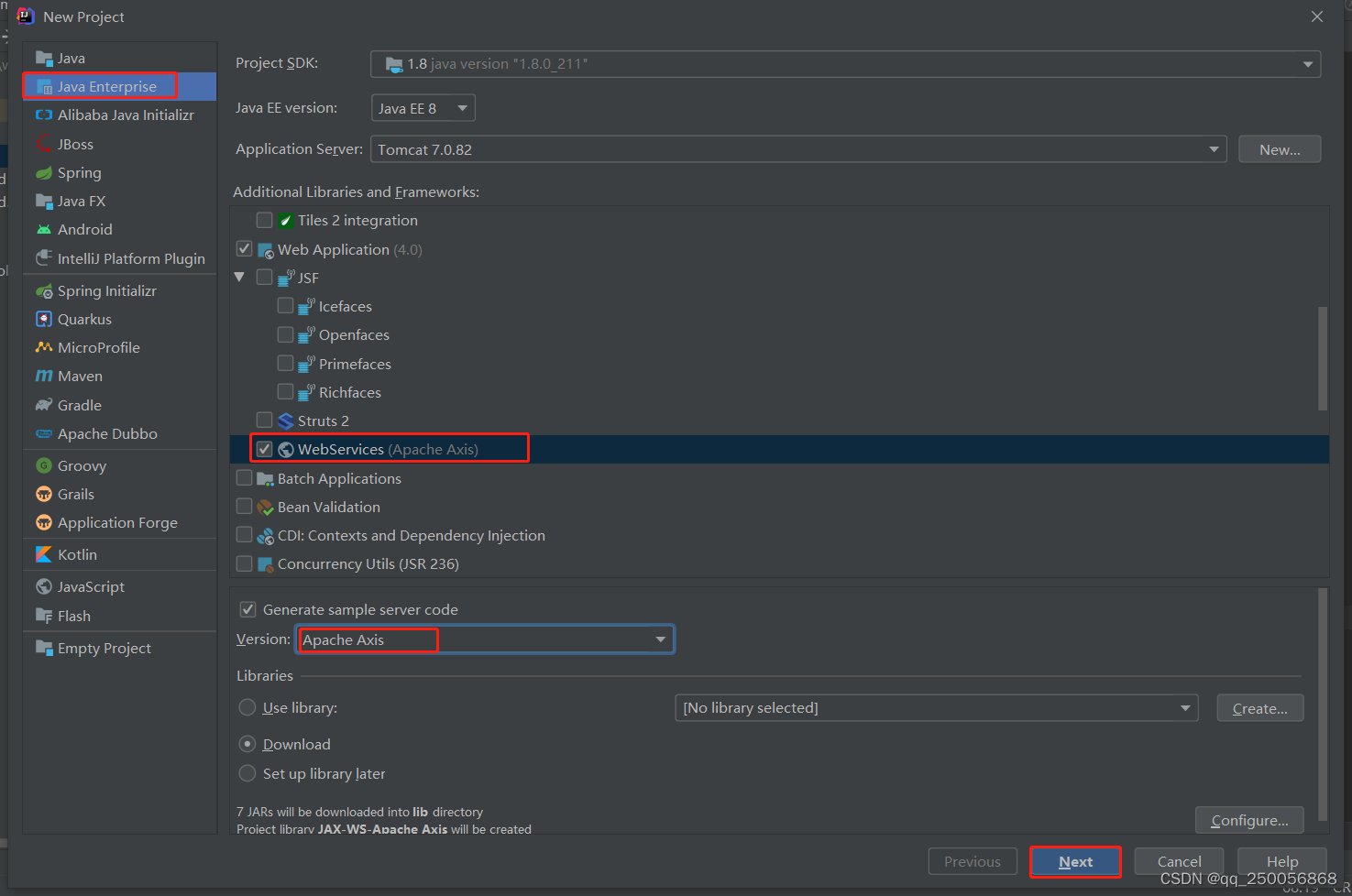Click the library options panel scrollbar

coord(1323,704)
